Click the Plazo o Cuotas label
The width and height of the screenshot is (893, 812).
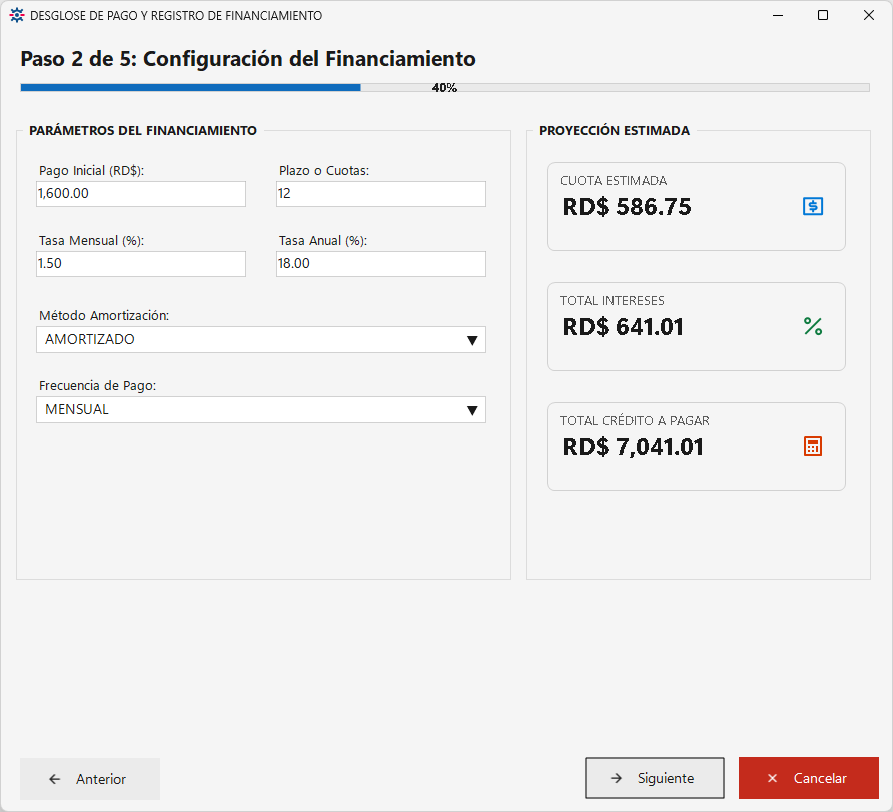click(324, 170)
